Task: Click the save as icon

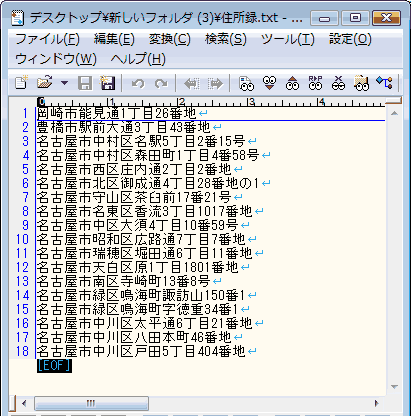Action: pos(108,83)
